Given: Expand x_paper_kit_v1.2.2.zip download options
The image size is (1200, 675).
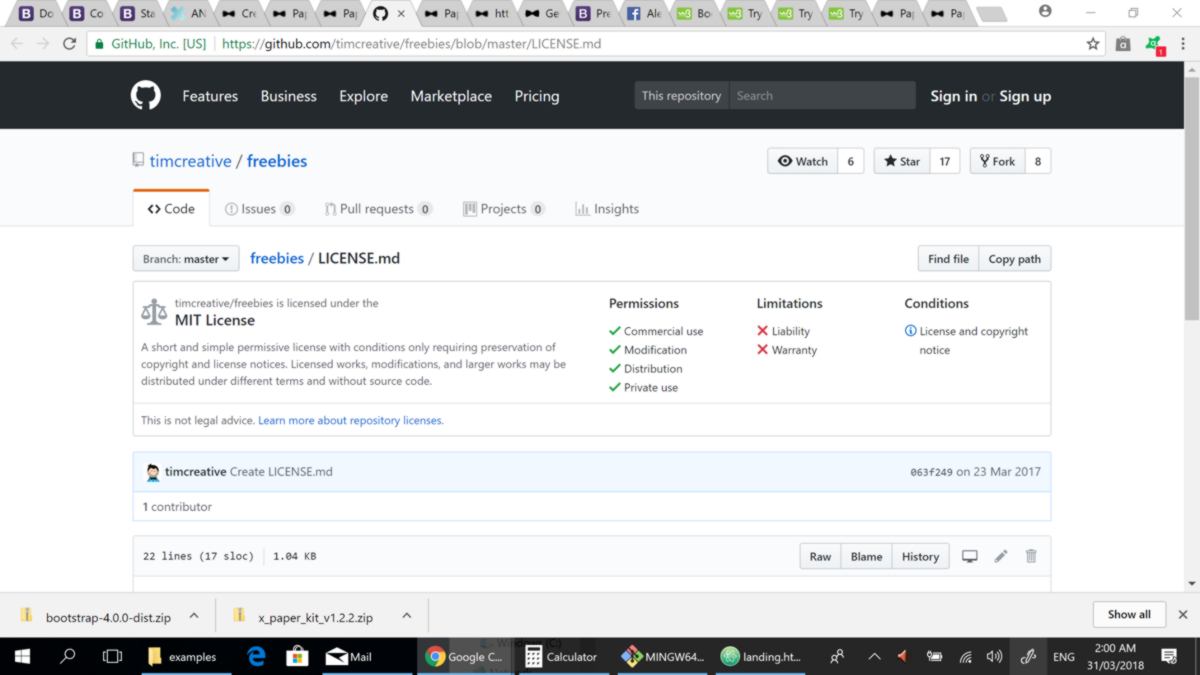Looking at the screenshot, I should 406,616.
